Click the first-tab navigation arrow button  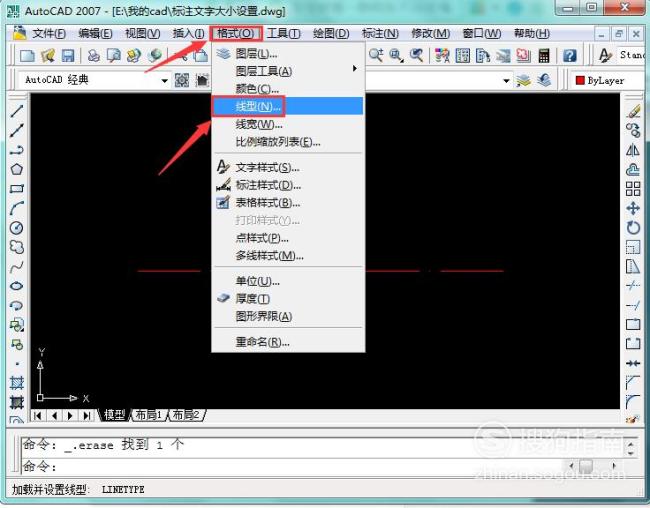tap(38, 415)
